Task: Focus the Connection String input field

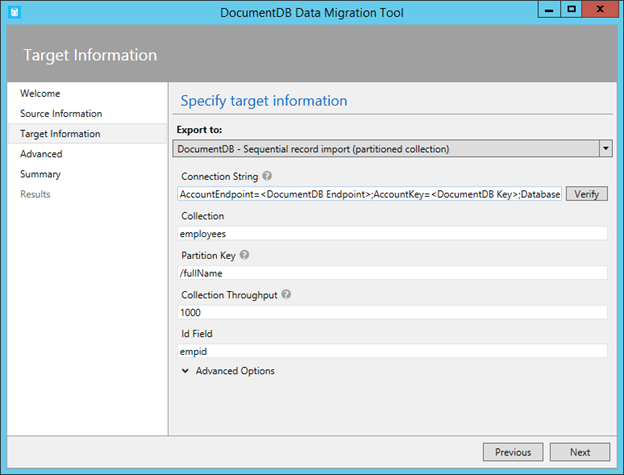Action: (368, 194)
